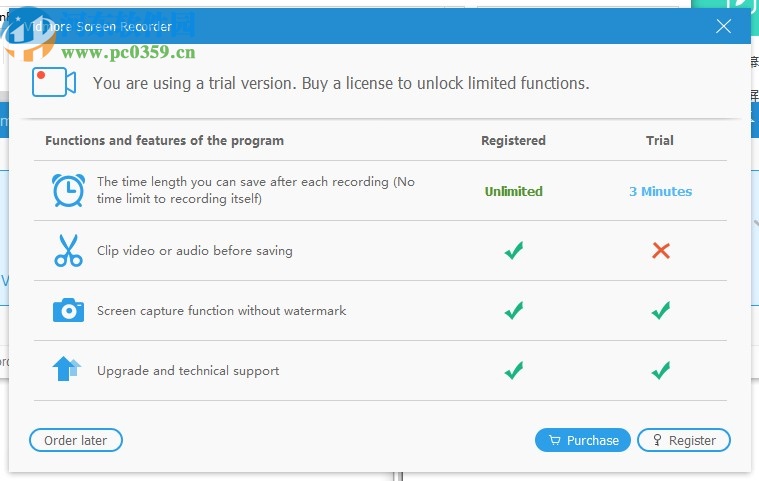This screenshot has height=481, width=759.
Task: Click the 3 Minutes trial limit text
Action: coord(660,191)
